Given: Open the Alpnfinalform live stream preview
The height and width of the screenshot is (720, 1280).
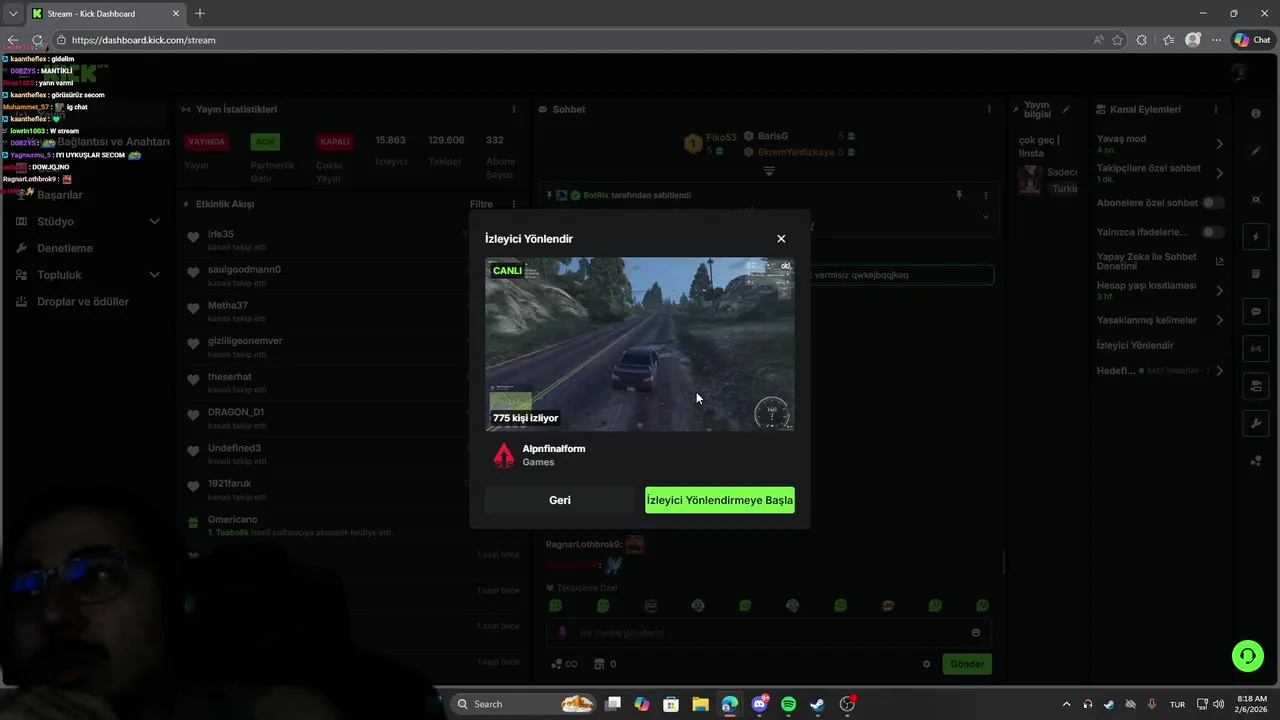Looking at the screenshot, I should pyautogui.click(x=640, y=344).
